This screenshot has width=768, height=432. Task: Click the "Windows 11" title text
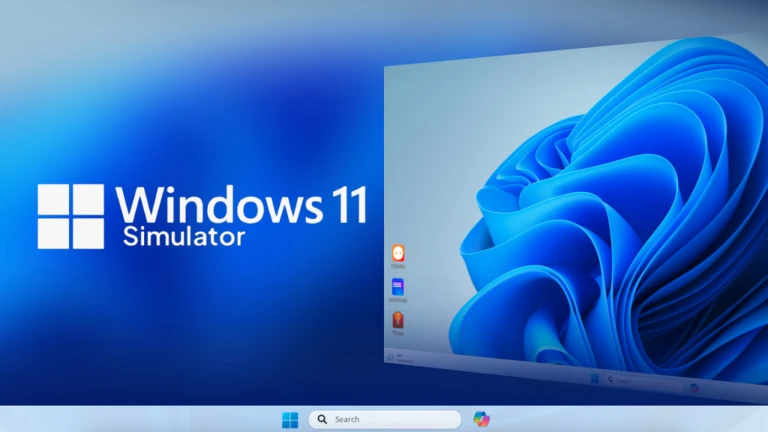(x=240, y=205)
